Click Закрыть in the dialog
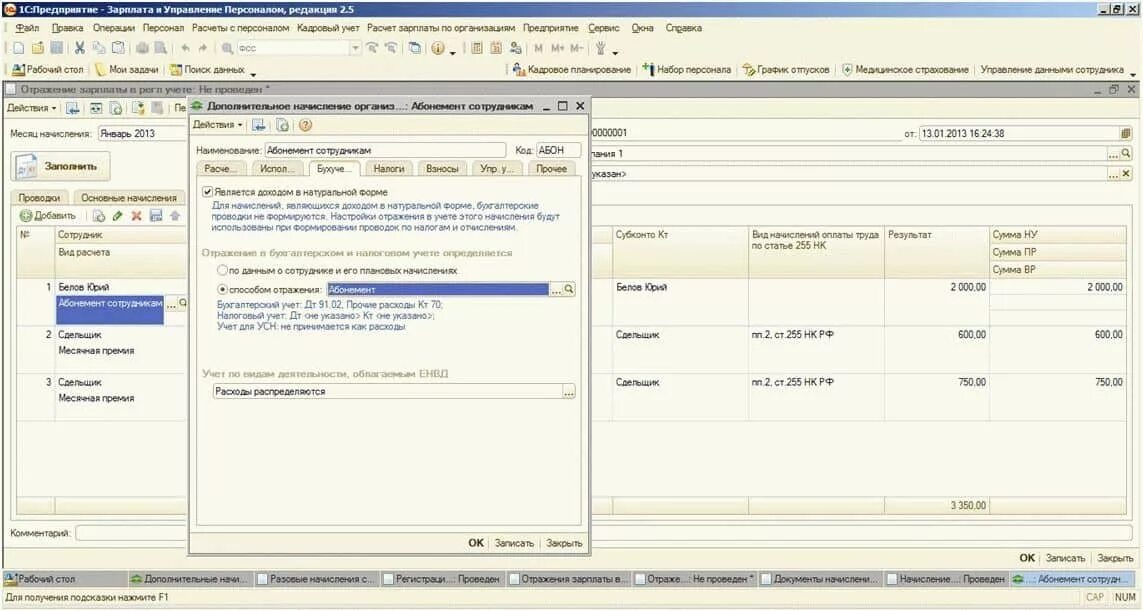The height and width of the screenshot is (611, 1143). (x=564, y=543)
